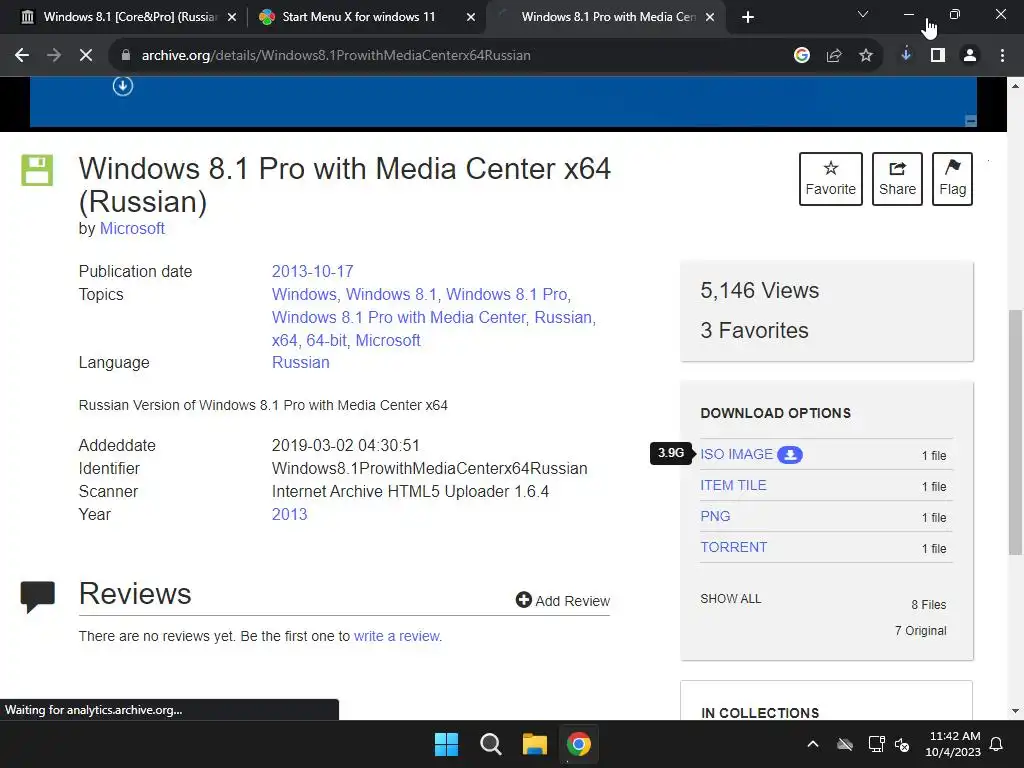The height and width of the screenshot is (768, 1024).
Task: Open the tab search chevron
Action: [x=863, y=14]
